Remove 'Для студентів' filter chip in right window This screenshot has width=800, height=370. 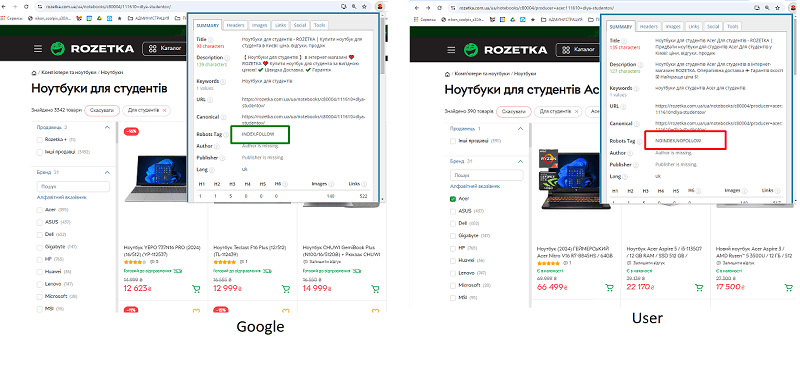point(577,111)
